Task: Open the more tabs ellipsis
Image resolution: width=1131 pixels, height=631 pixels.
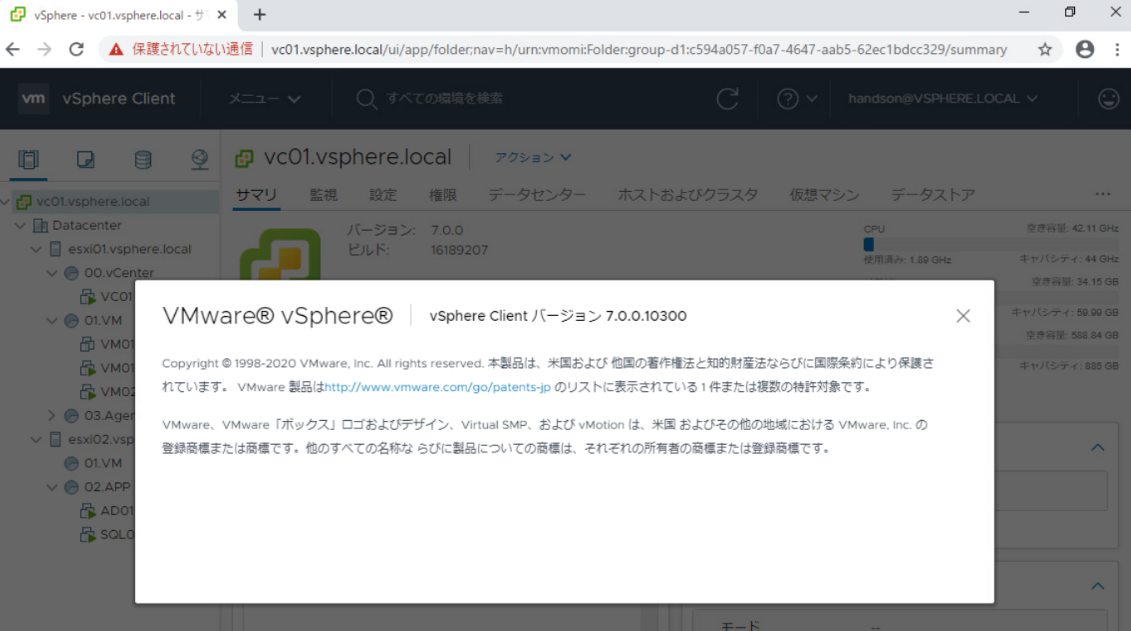Action: 1103,193
